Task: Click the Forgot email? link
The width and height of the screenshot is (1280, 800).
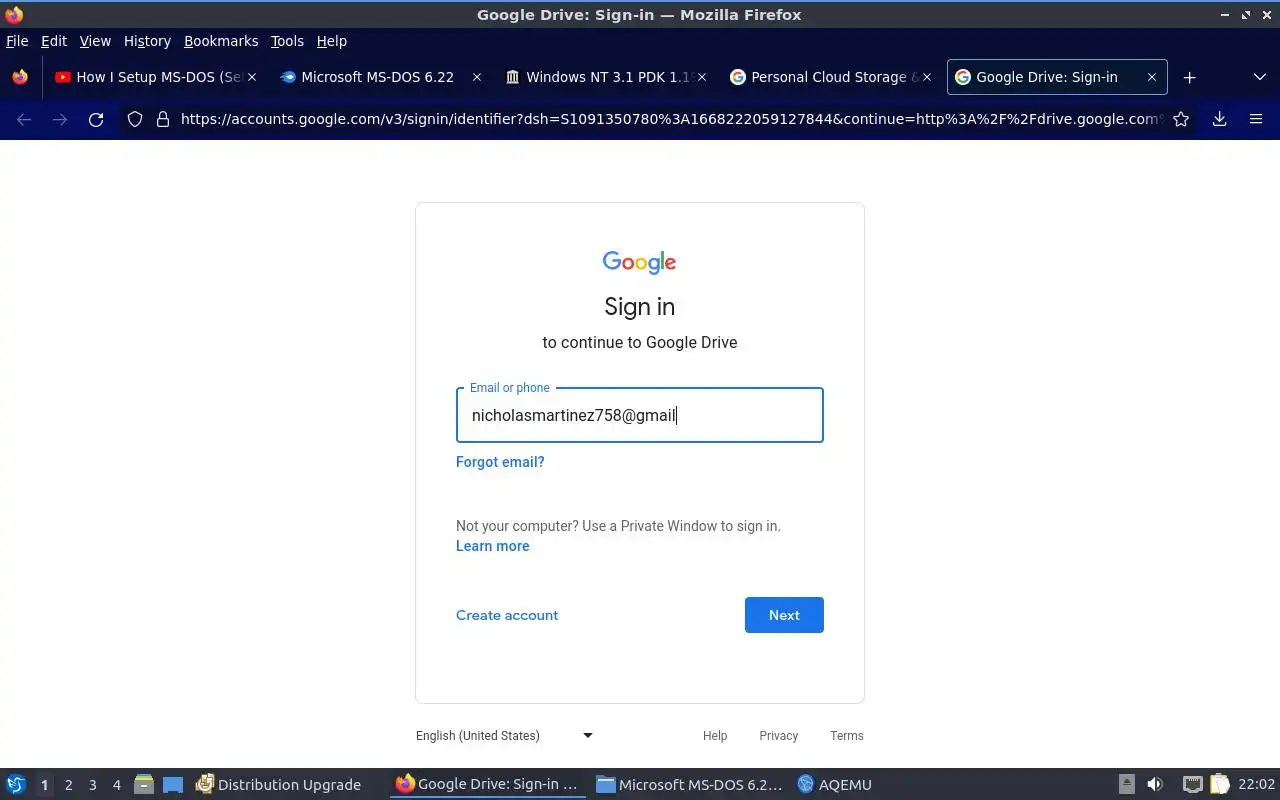Action: coord(500,462)
